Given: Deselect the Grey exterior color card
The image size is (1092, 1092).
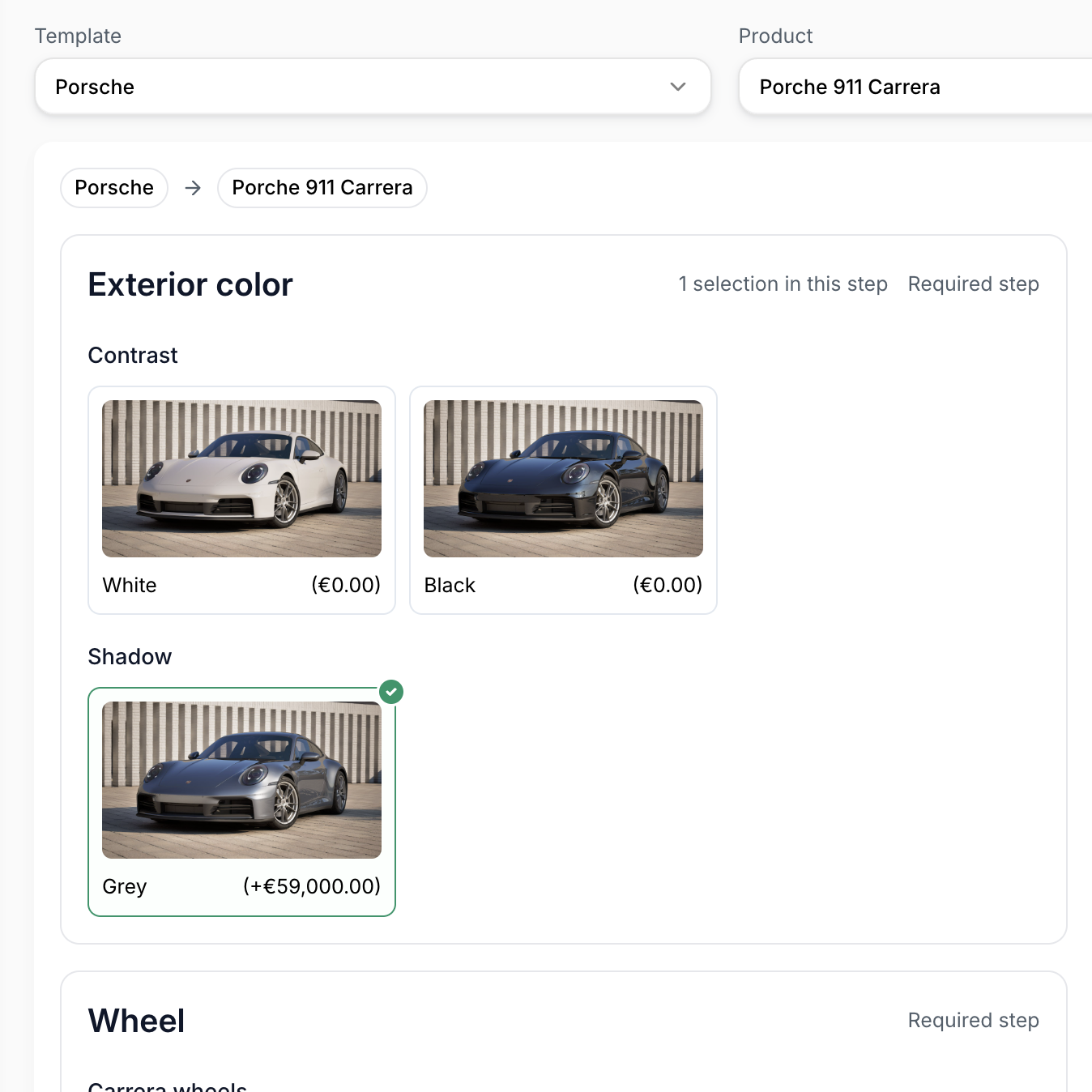Looking at the screenshot, I should tap(241, 802).
